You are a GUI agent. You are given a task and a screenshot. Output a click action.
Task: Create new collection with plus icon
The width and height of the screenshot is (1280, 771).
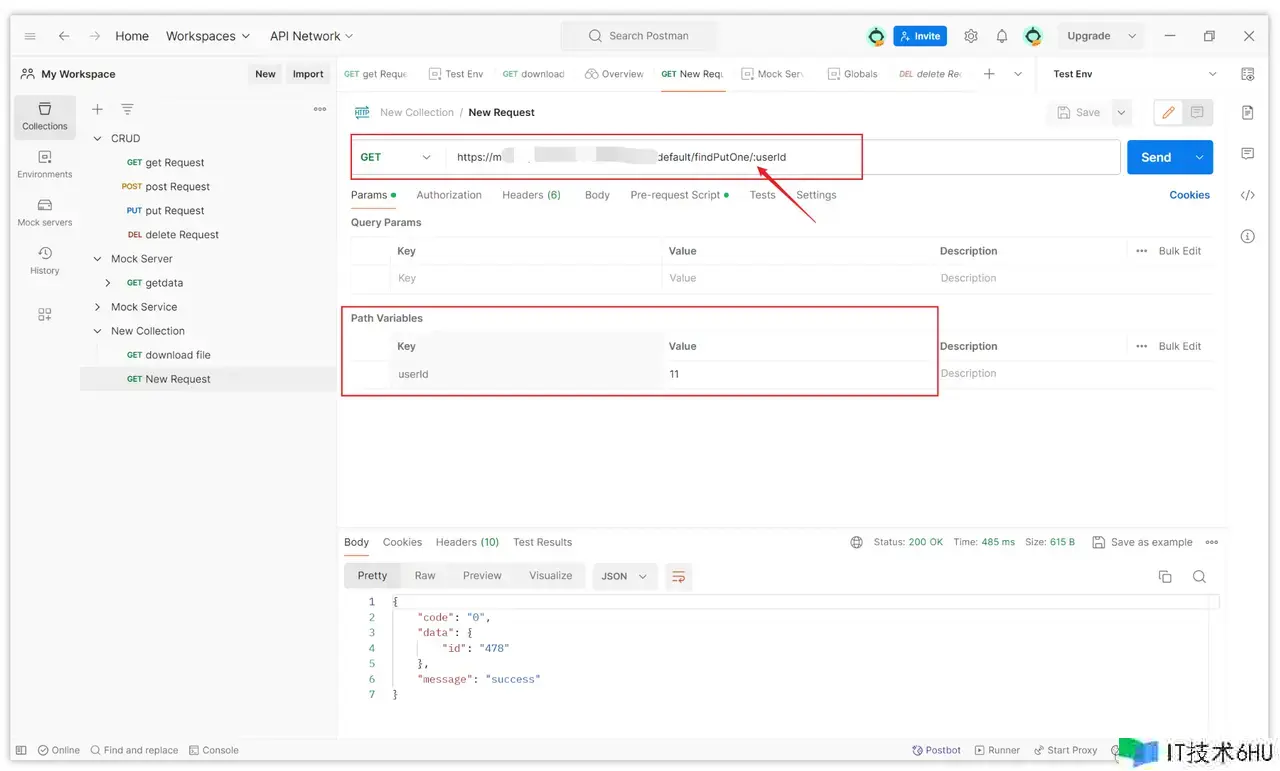coord(97,109)
